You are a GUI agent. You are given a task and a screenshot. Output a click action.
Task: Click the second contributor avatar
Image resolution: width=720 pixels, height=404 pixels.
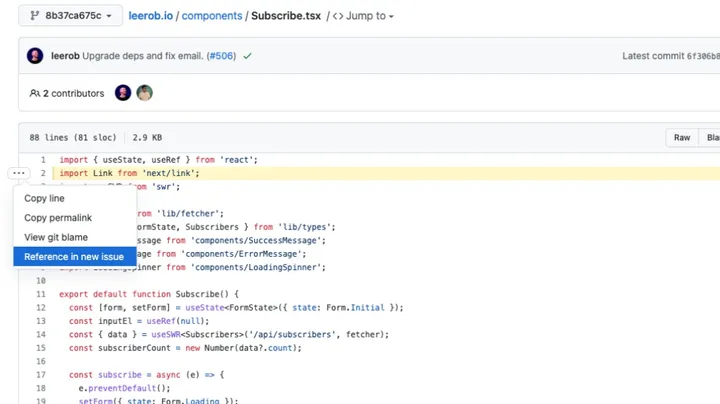[x=145, y=93]
